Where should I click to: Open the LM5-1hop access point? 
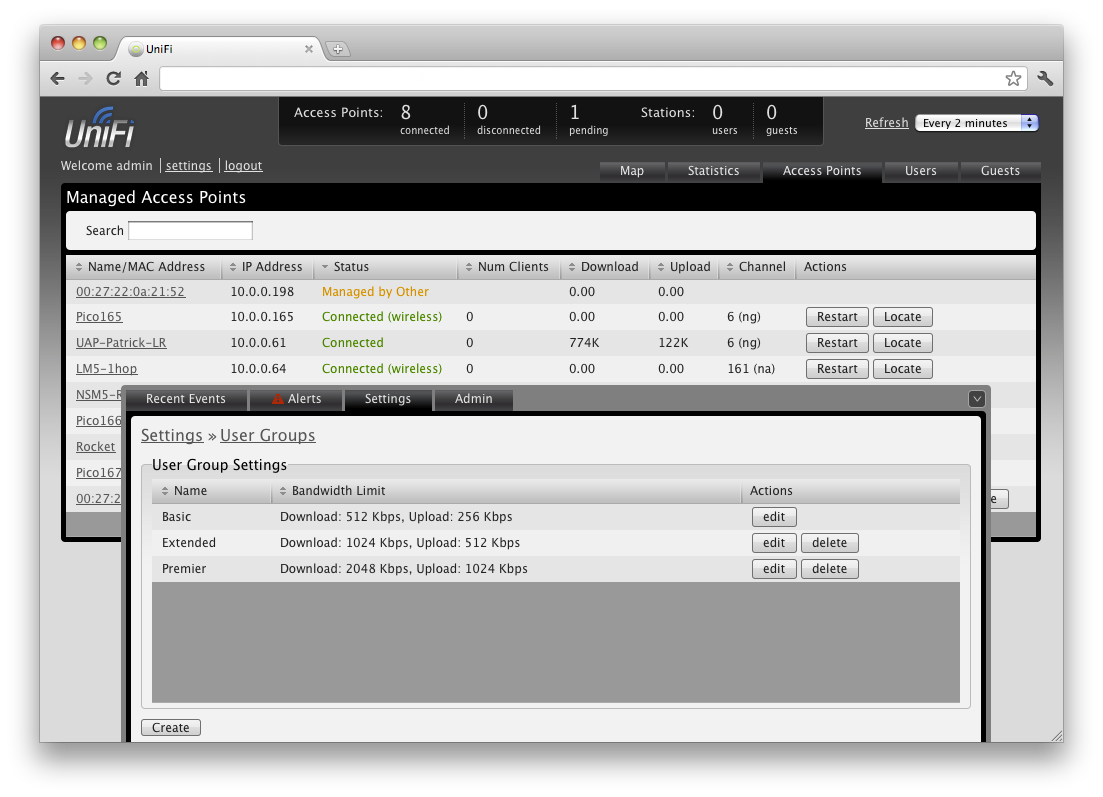[106, 369]
